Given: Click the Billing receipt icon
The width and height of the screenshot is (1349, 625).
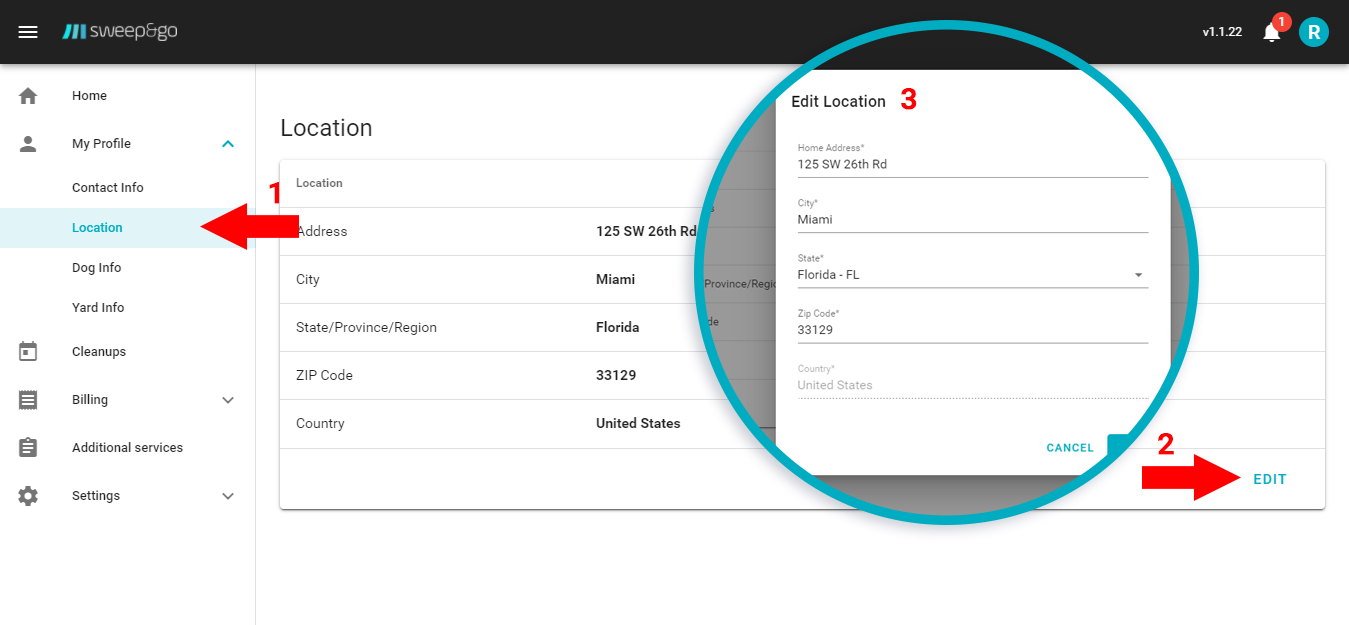Looking at the screenshot, I should click(28, 400).
